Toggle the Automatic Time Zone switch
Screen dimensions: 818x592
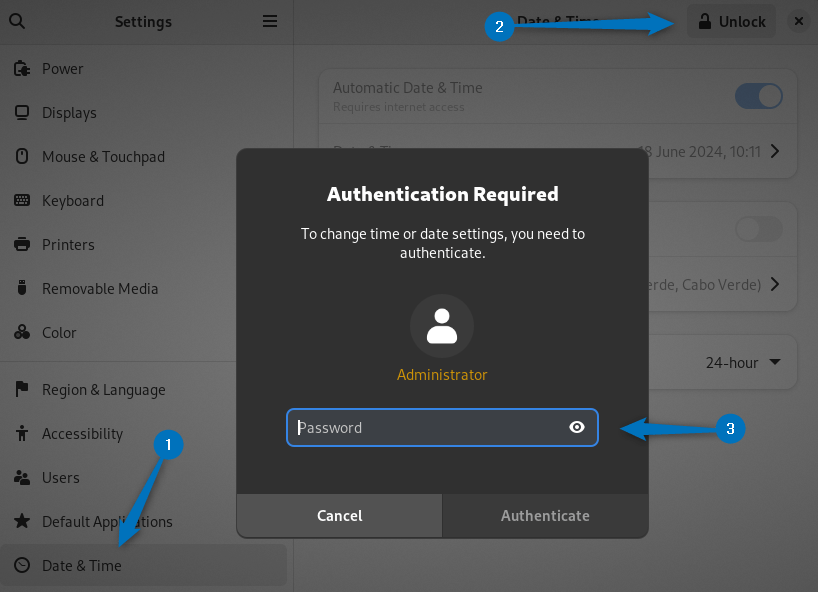pyautogui.click(x=758, y=229)
